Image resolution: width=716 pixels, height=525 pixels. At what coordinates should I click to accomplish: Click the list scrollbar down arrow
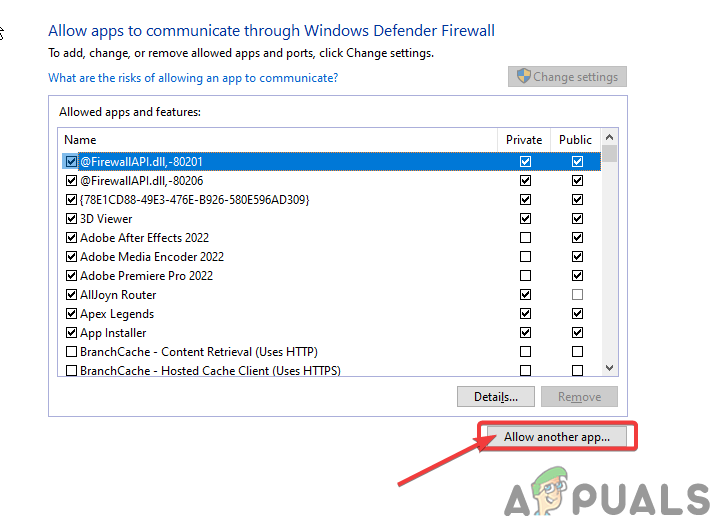pos(609,368)
